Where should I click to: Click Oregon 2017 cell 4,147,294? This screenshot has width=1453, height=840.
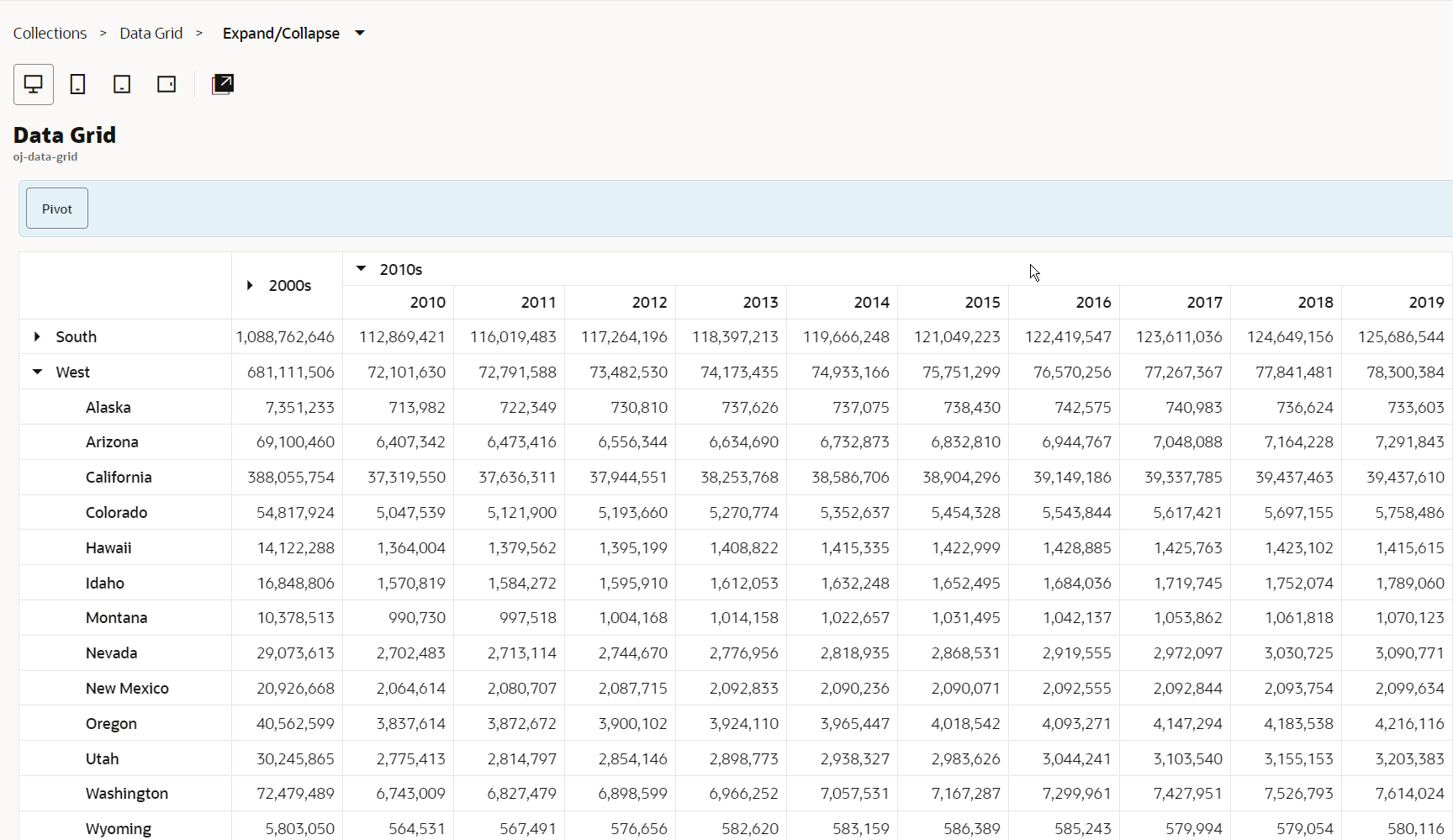tap(1176, 723)
